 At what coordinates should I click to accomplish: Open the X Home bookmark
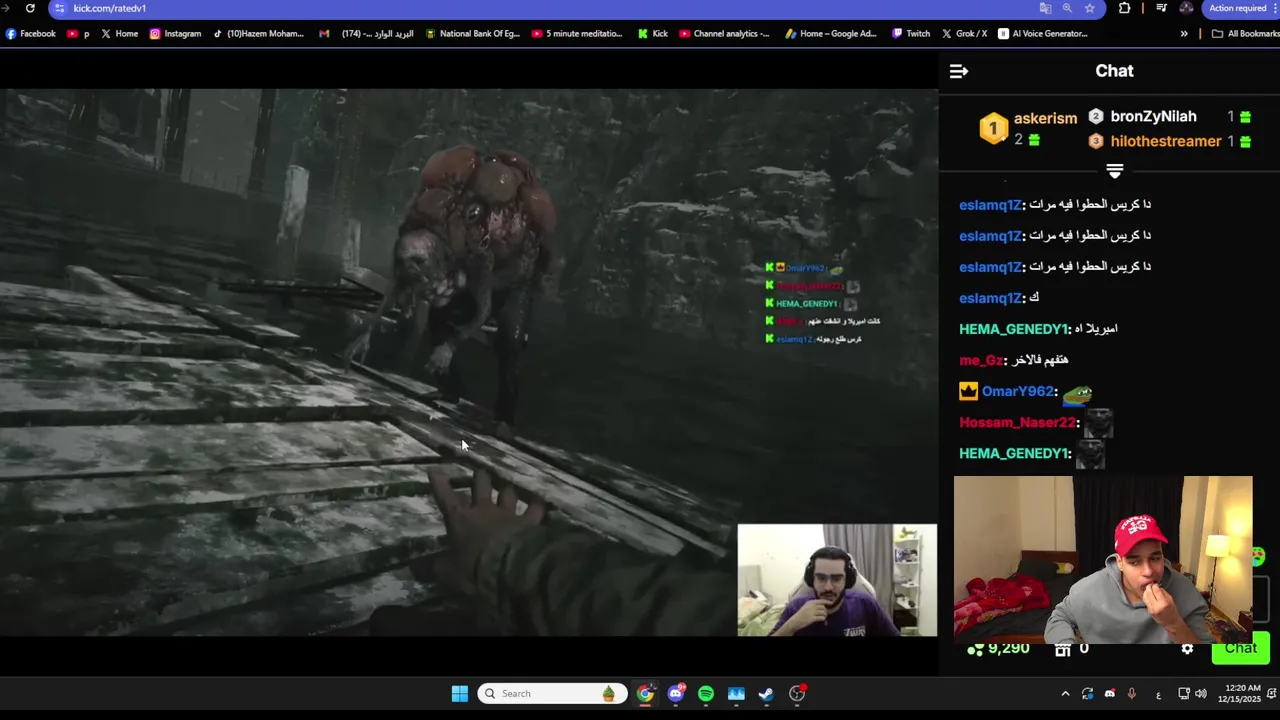coord(119,33)
